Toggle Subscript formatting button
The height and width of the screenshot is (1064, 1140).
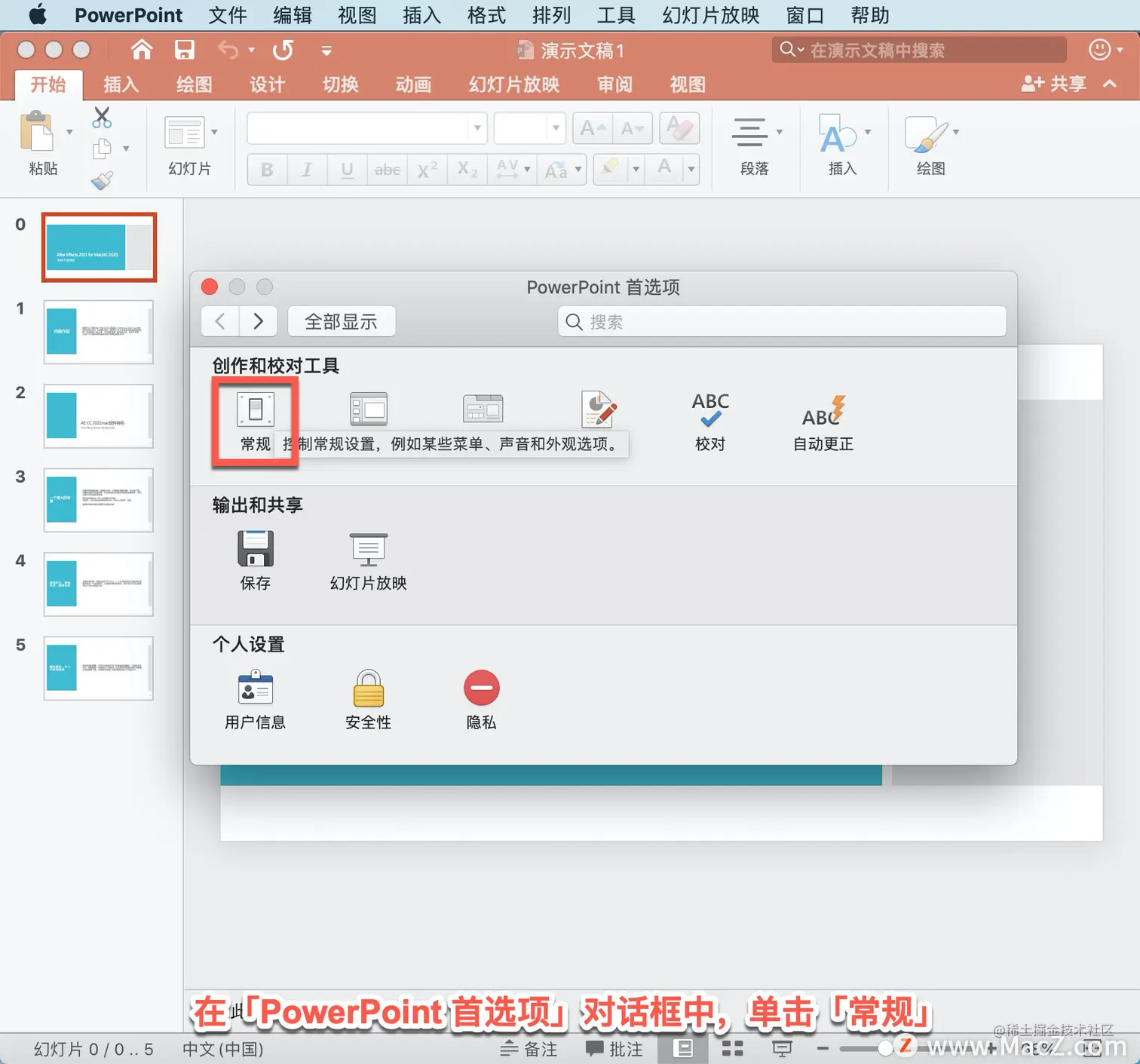467,170
